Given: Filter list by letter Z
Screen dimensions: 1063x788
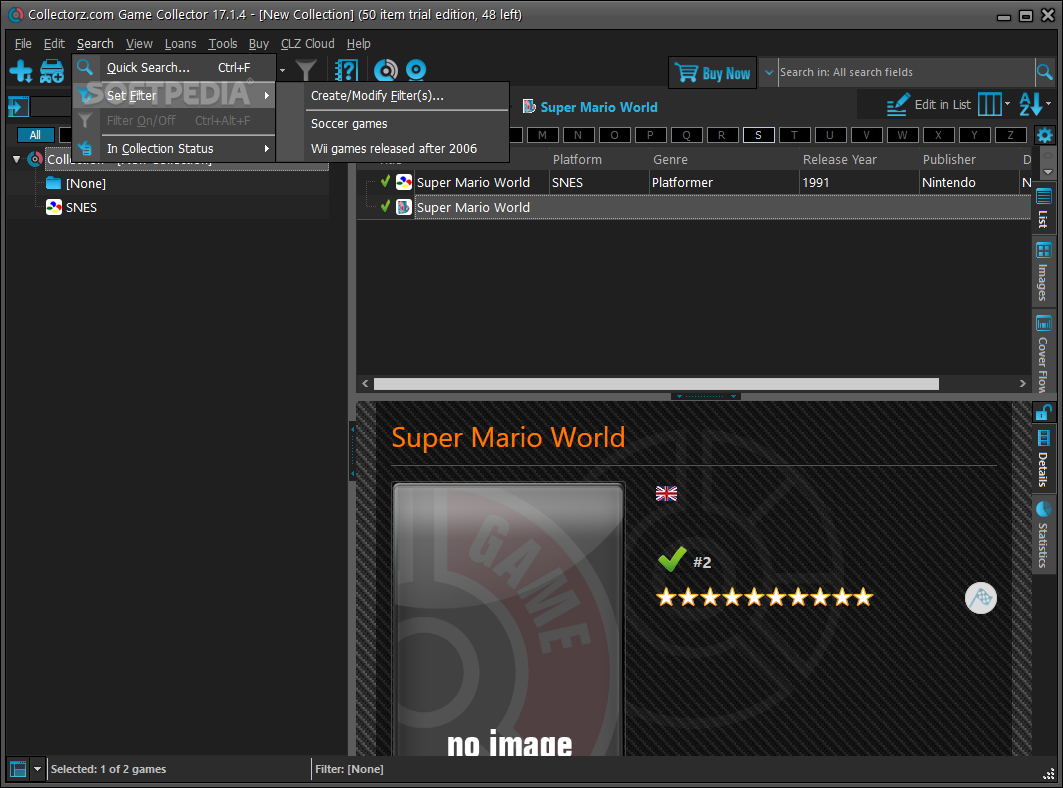Looking at the screenshot, I should (1010, 135).
